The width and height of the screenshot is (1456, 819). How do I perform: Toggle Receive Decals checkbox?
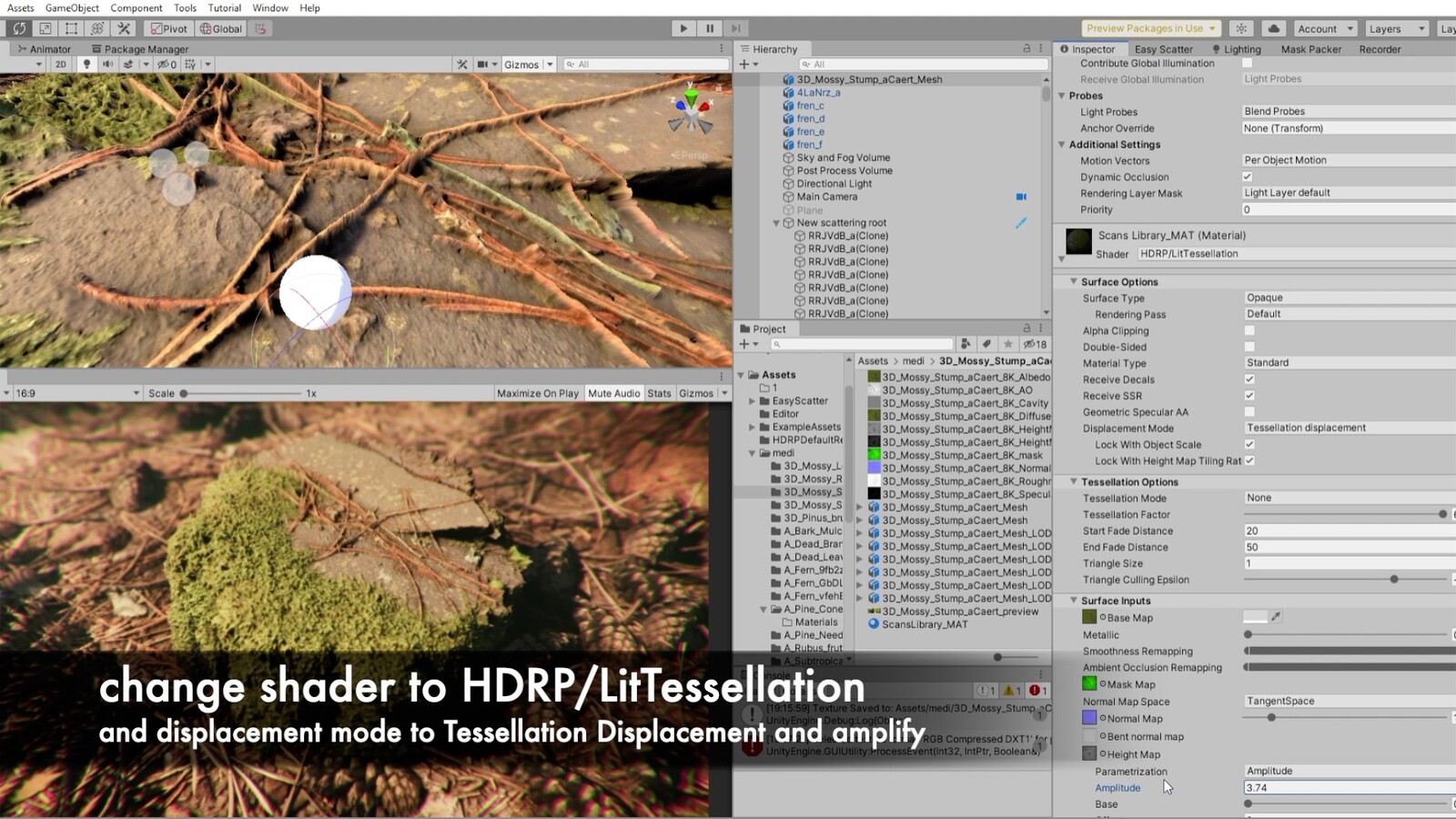(x=1249, y=379)
